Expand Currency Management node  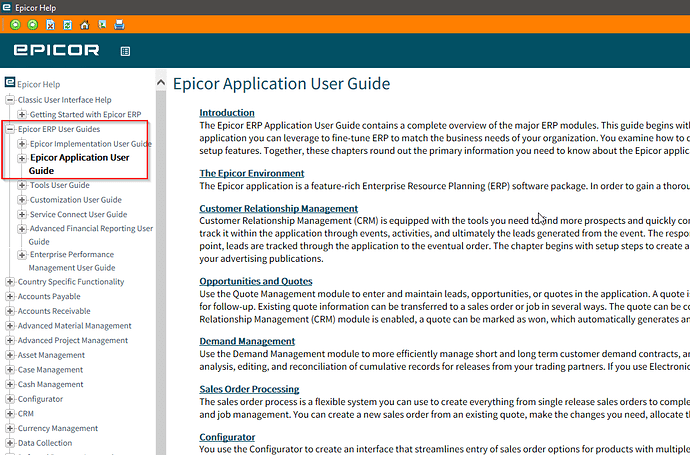pos(10,428)
